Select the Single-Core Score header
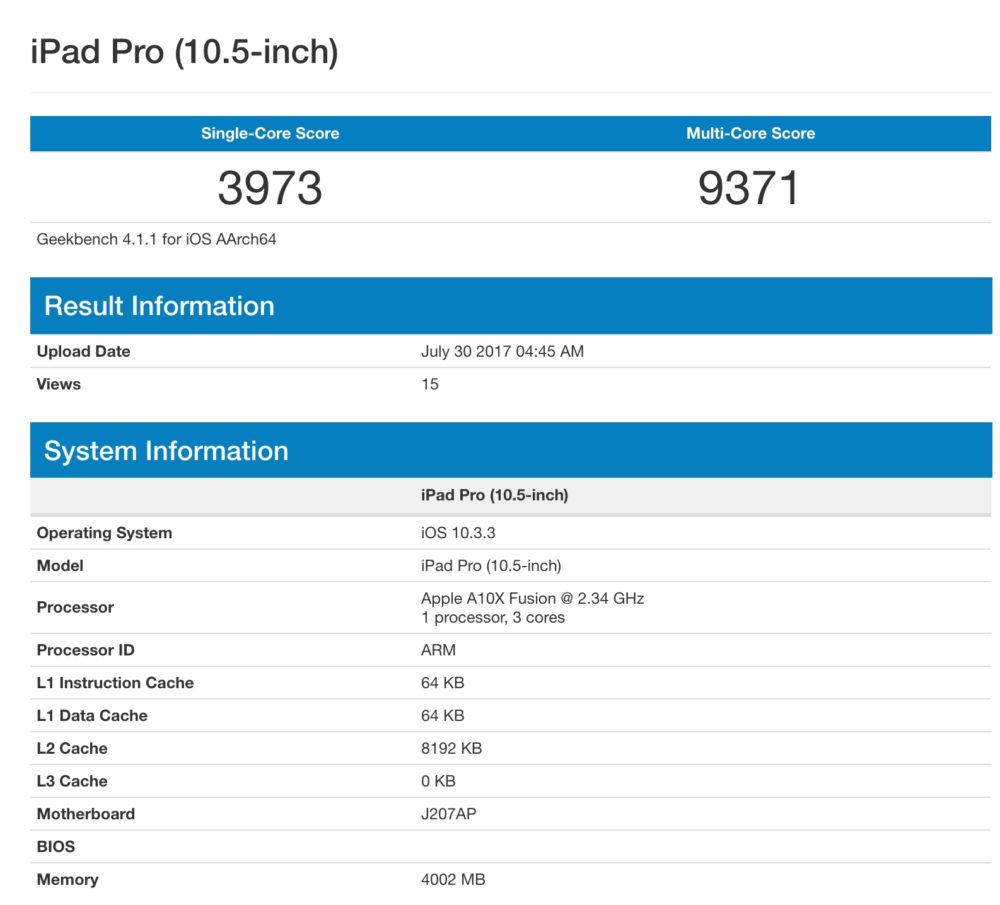 pyautogui.click(x=270, y=133)
